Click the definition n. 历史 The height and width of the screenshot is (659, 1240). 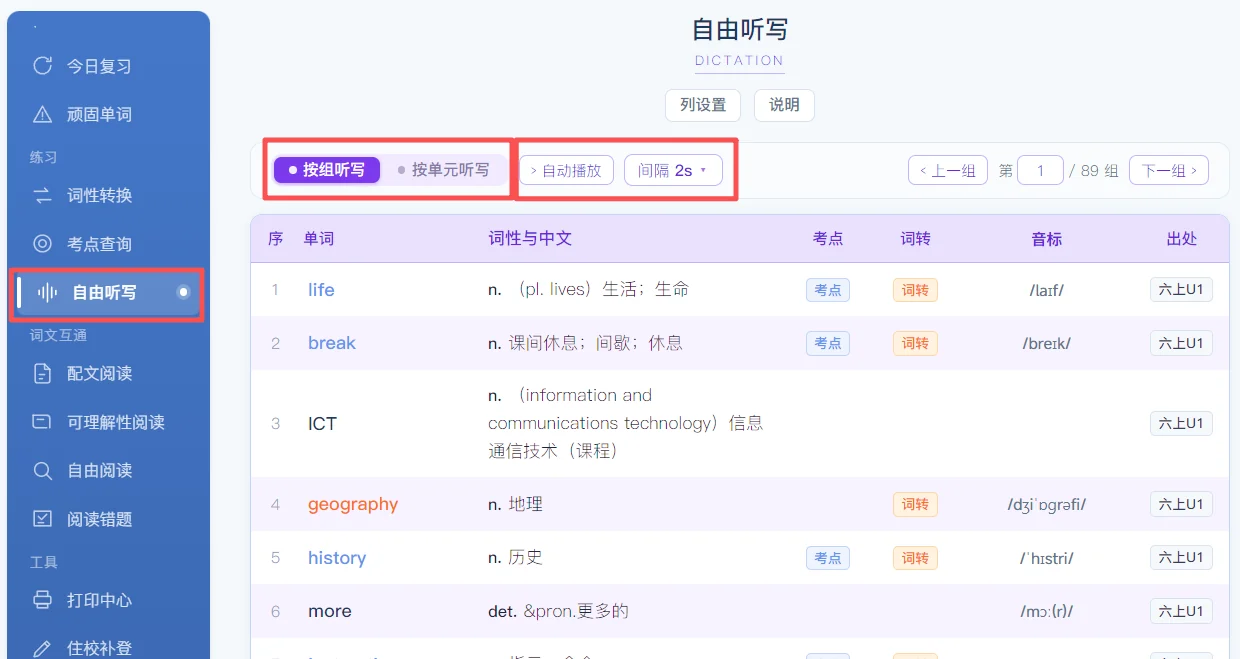click(515, 558)
